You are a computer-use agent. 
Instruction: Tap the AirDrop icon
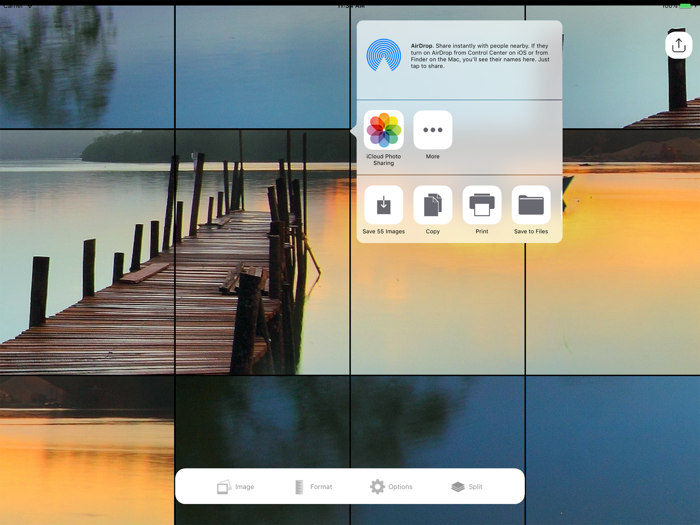click(383, 55)
